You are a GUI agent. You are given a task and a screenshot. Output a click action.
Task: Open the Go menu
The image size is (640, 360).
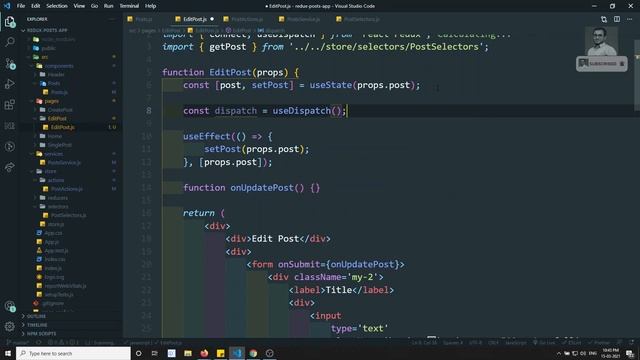pyautogui.click(x=94, y=6)
